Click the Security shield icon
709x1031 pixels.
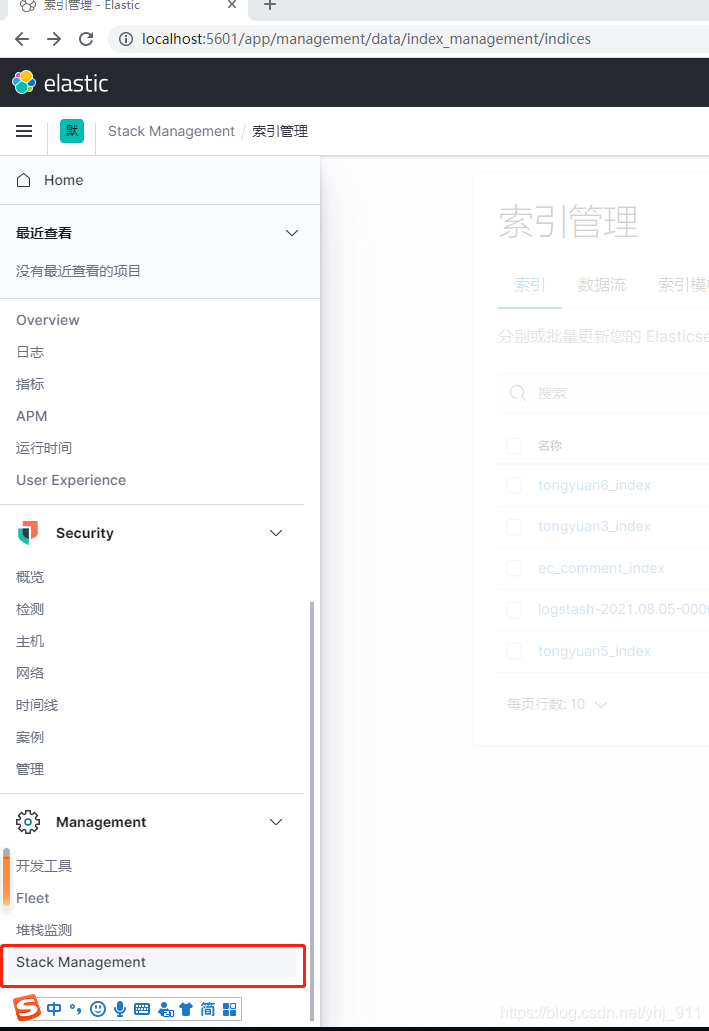click(x=28, y=533)
